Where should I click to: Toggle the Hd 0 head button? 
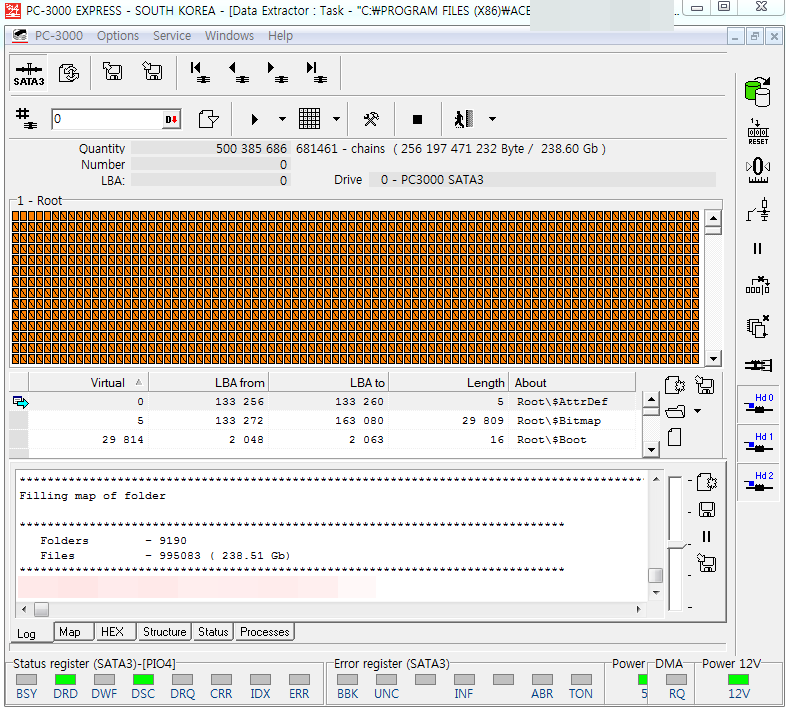(x=758, y=403)
